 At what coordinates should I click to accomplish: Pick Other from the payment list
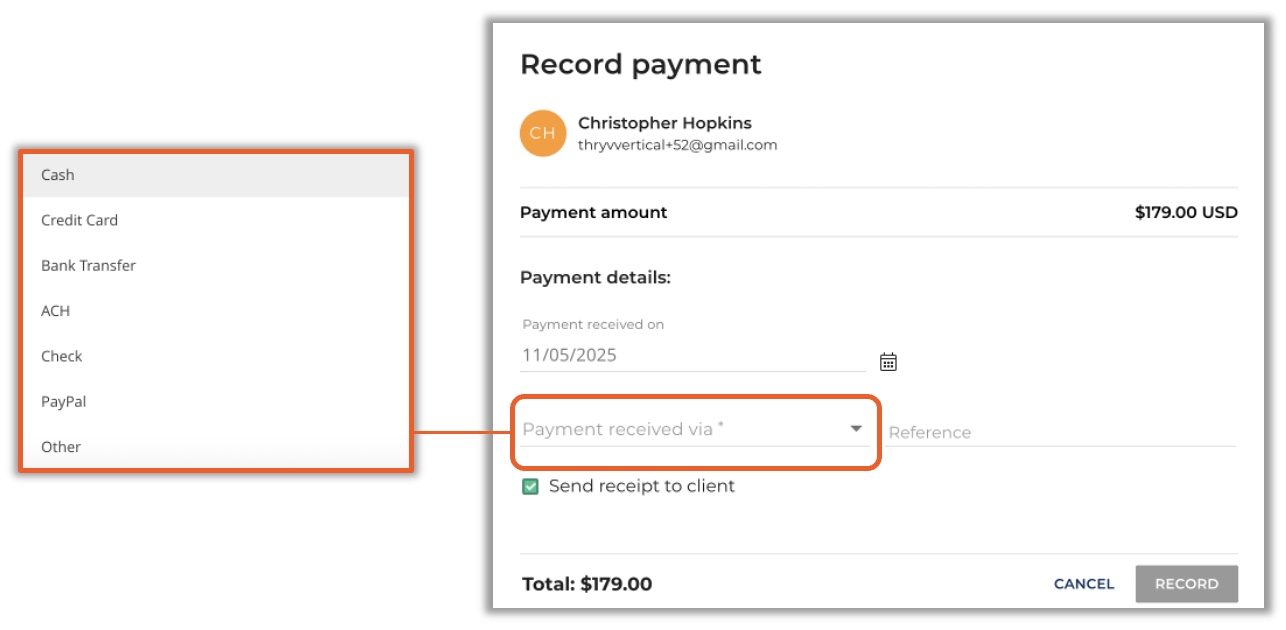[61, 447]
